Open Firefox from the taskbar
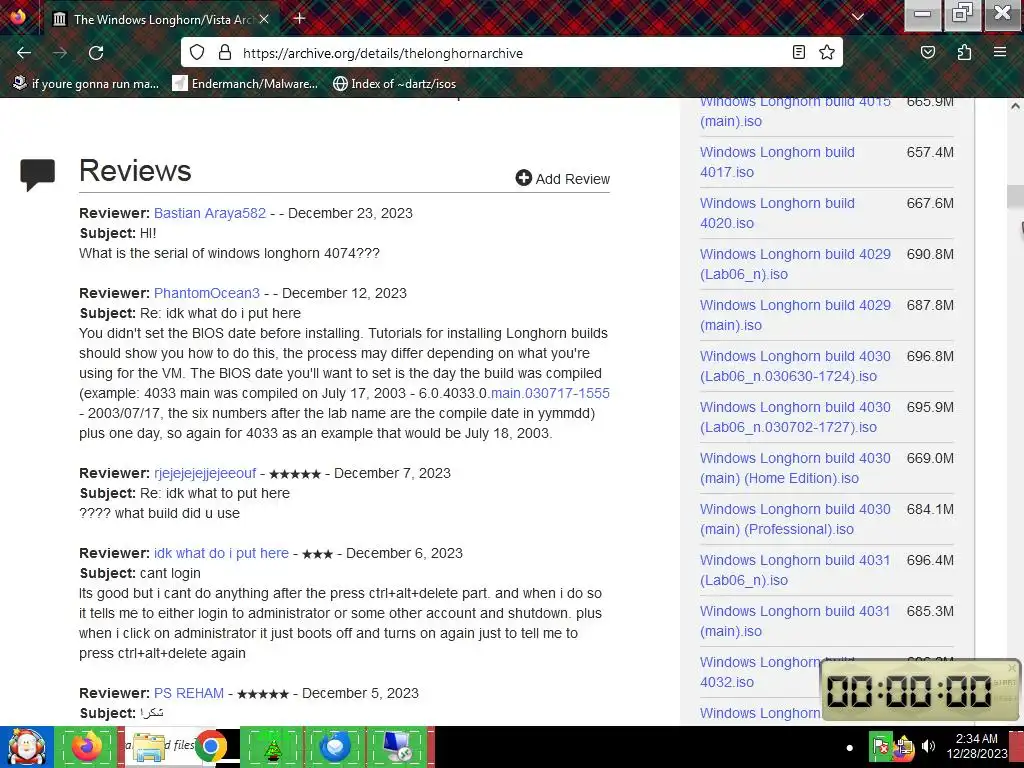The width and height of the screenshot is (1024, 768). (x=88, y=746)
